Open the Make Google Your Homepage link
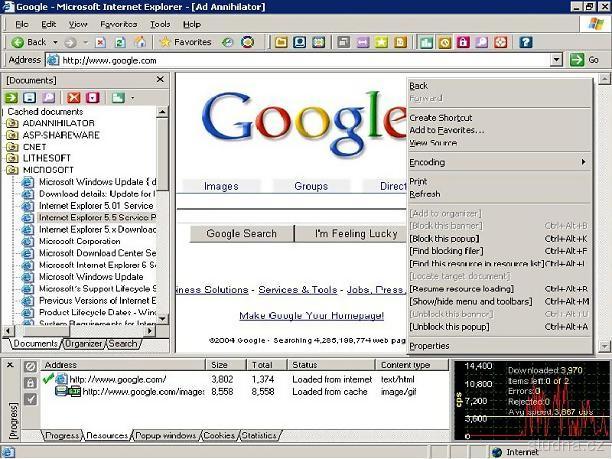Screen dimensions: 612x459 pos(311,316)
